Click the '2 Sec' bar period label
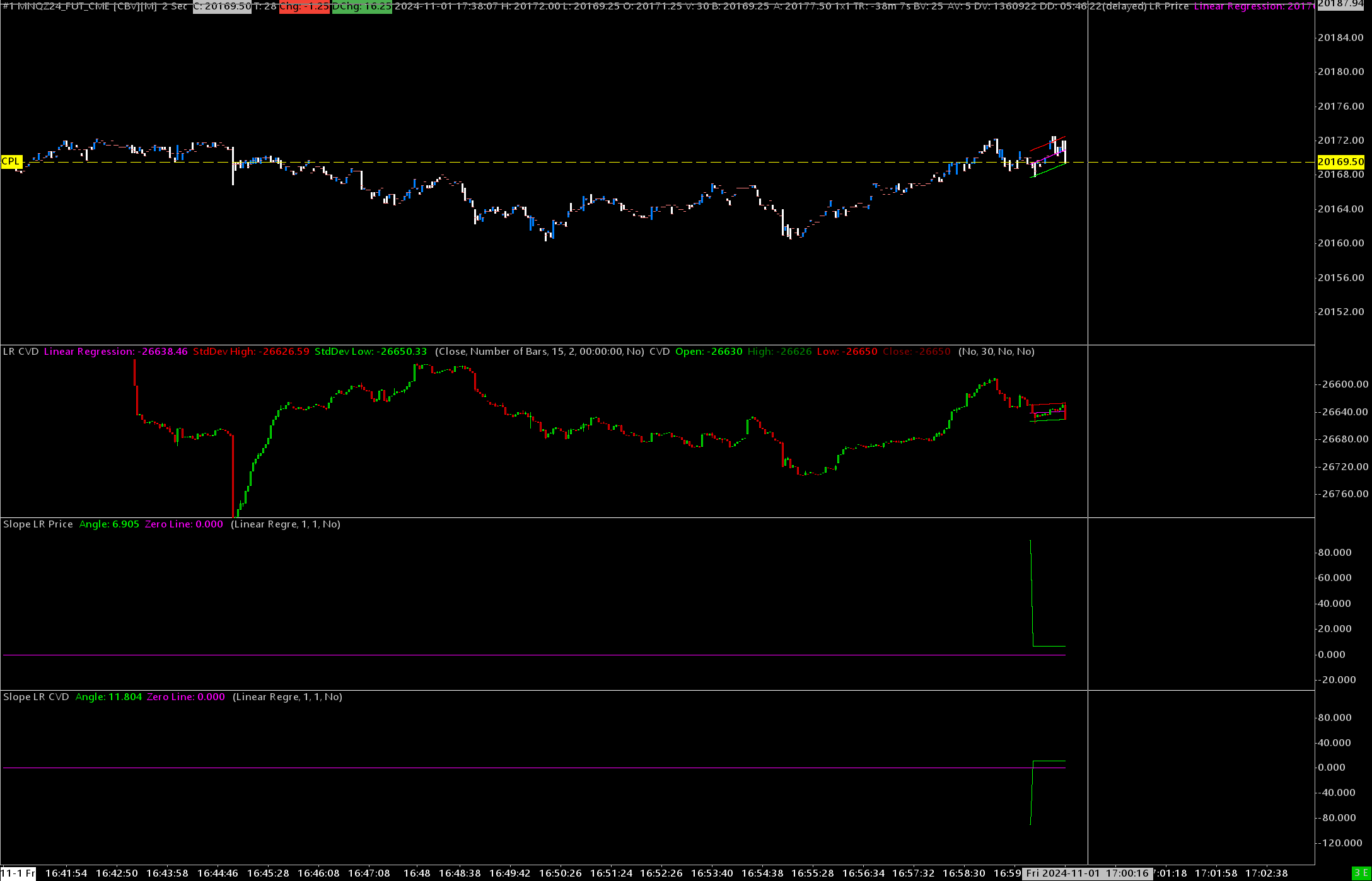This screenshot has width=1372, height=881. (x=174, y=6)
